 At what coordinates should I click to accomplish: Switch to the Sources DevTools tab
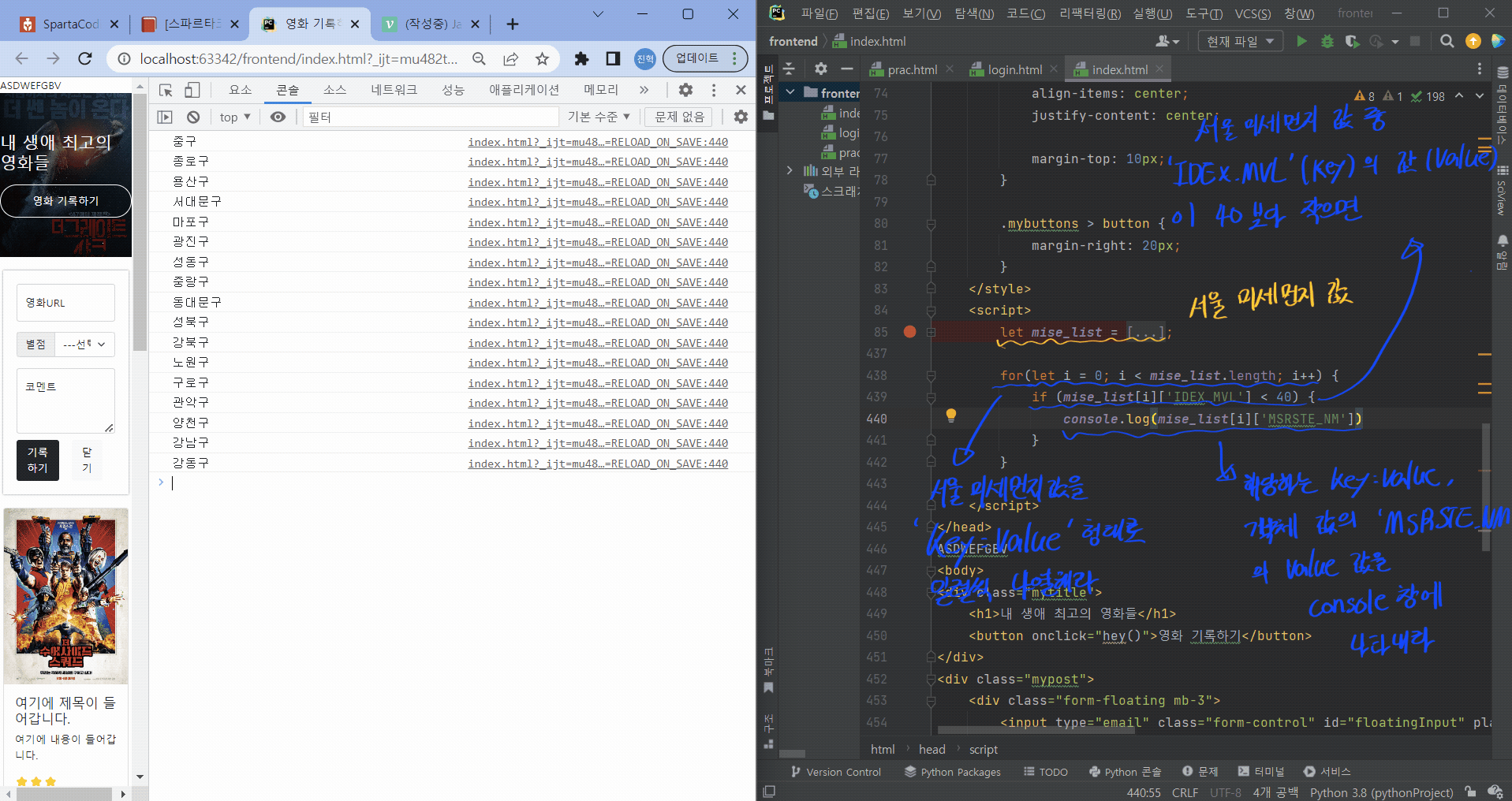tap(334, 90)
